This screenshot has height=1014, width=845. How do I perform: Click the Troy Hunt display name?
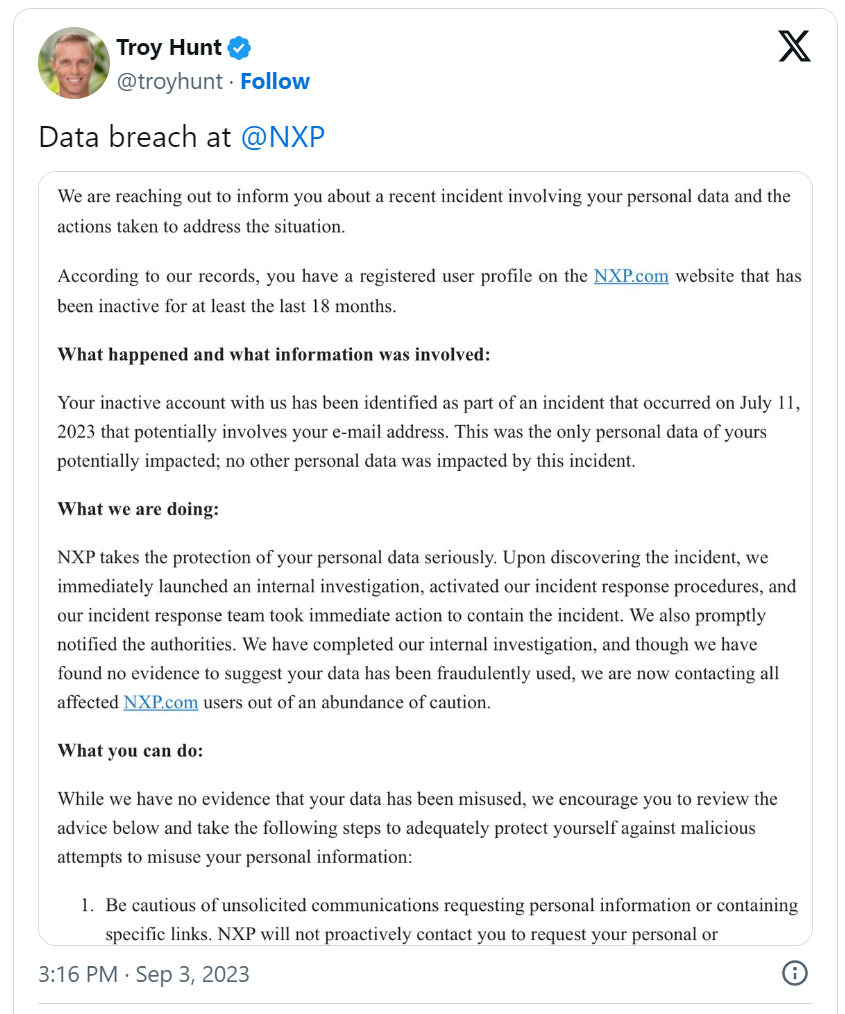pyautogui.click(x=169, y=47)
